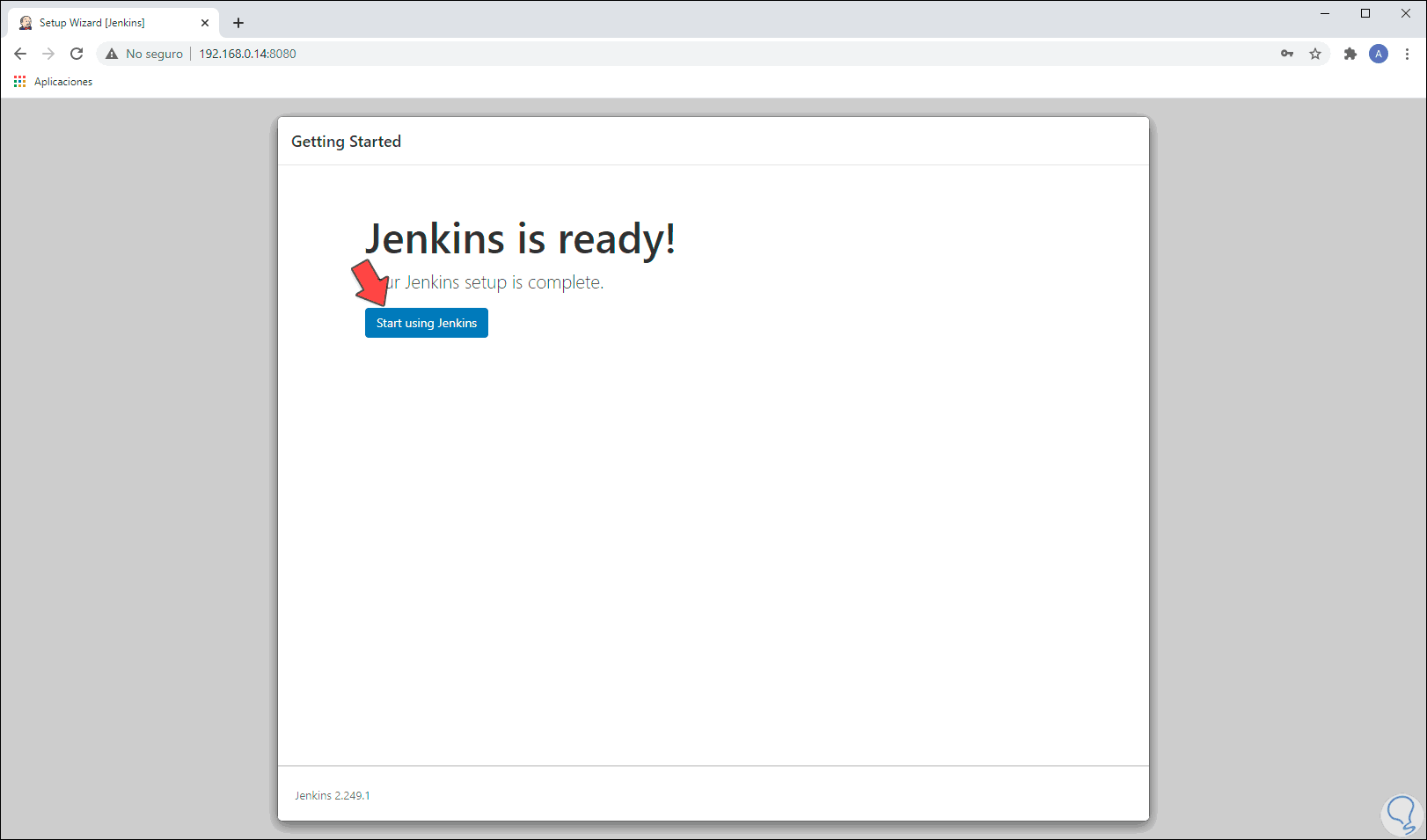Open the Chrome profile avatar
Viewport: 1427px width, 840px height.
coord(1379,54)
